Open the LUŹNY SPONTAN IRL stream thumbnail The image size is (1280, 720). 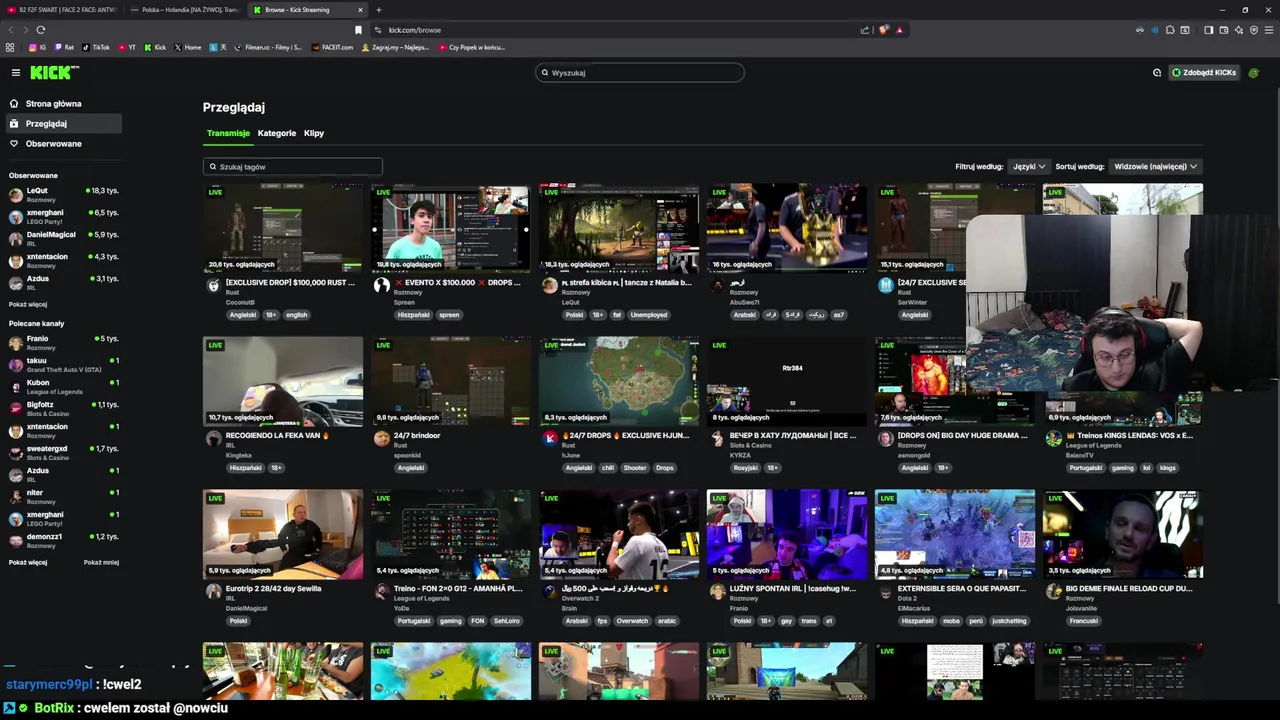[787, 534]
